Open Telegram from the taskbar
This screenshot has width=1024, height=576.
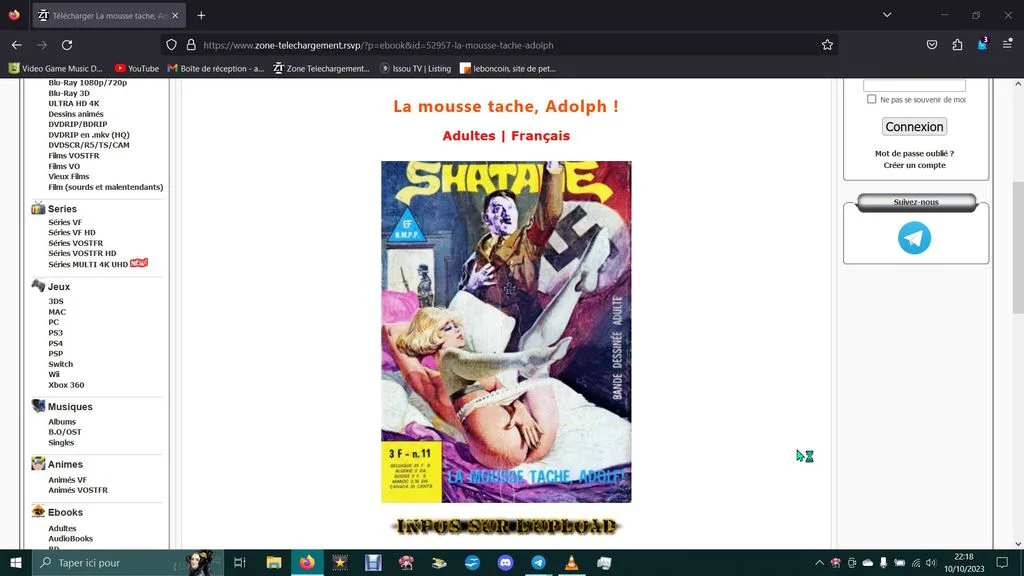pyautogui.click(x=538, y=562)
